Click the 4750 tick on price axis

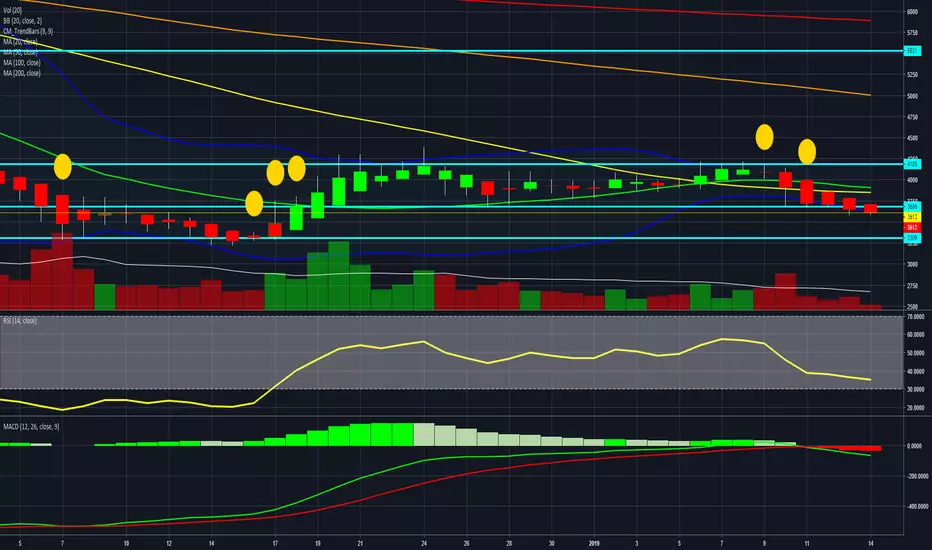[912, 117]
